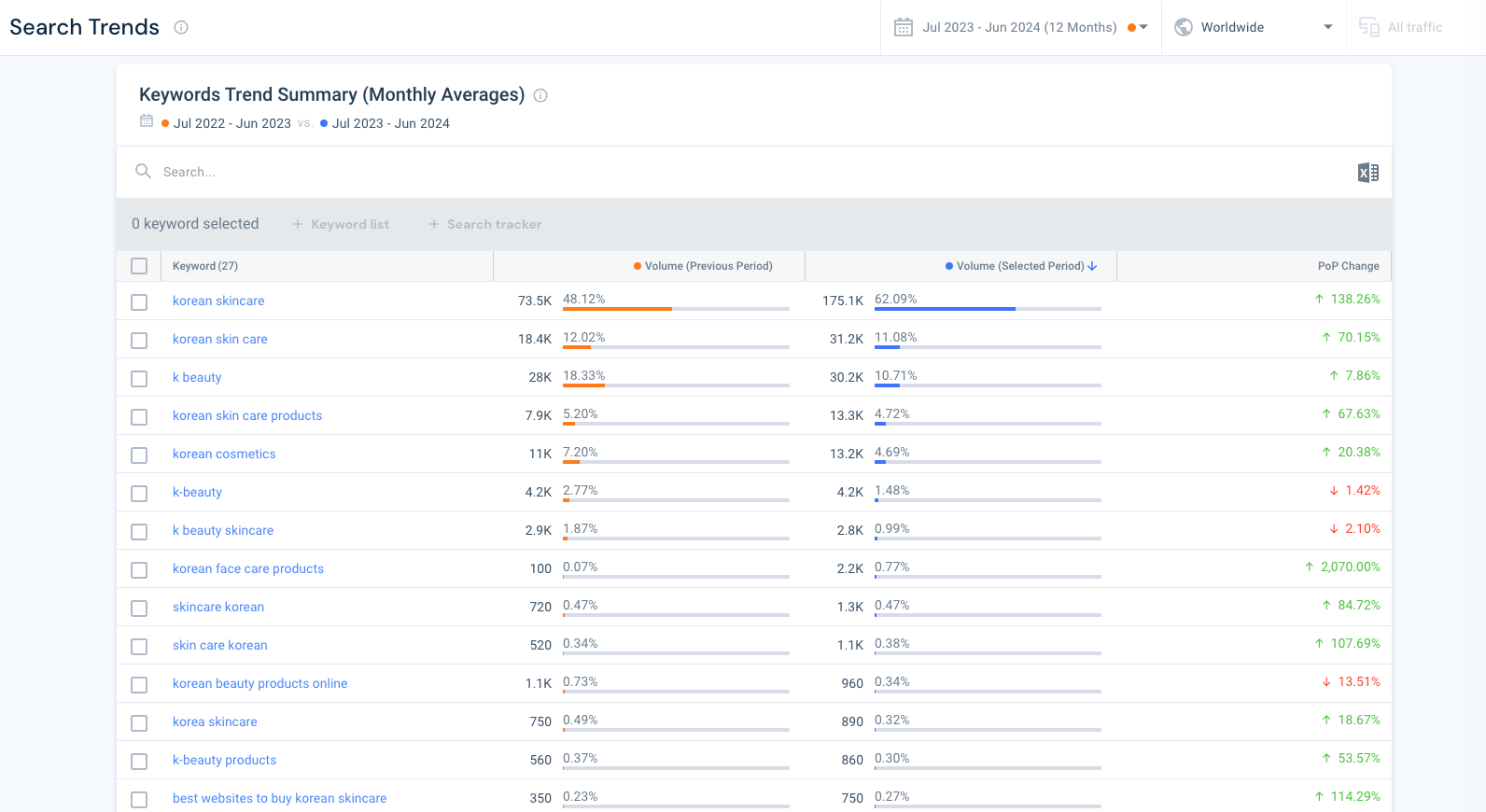This screenshot has height=812, width=1486.
Task: Sort by PoP Change column header
Action: [1348, 266]
